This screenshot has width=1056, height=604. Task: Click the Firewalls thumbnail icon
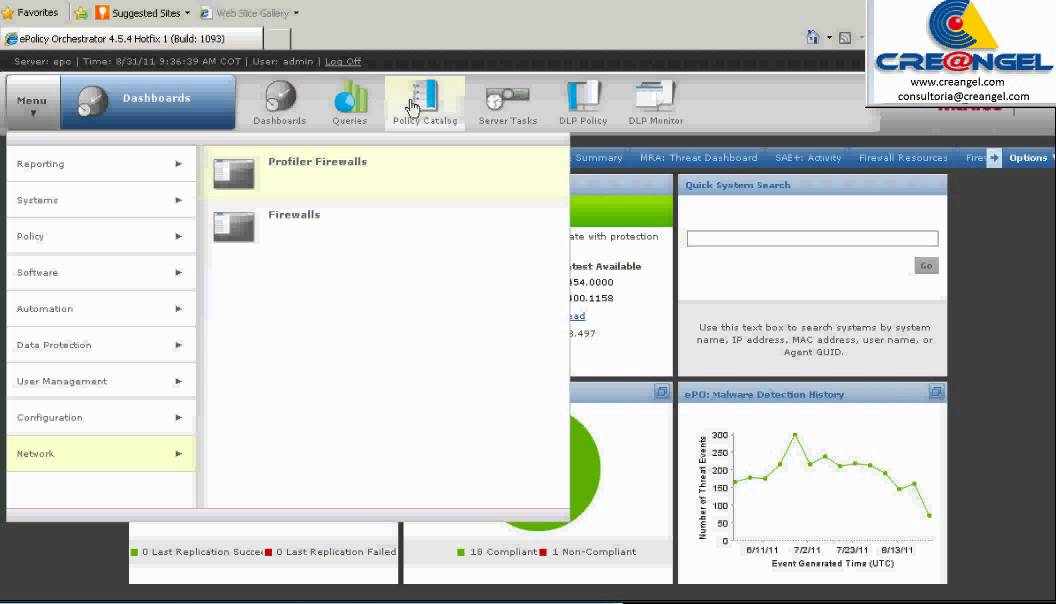[234, 226]
